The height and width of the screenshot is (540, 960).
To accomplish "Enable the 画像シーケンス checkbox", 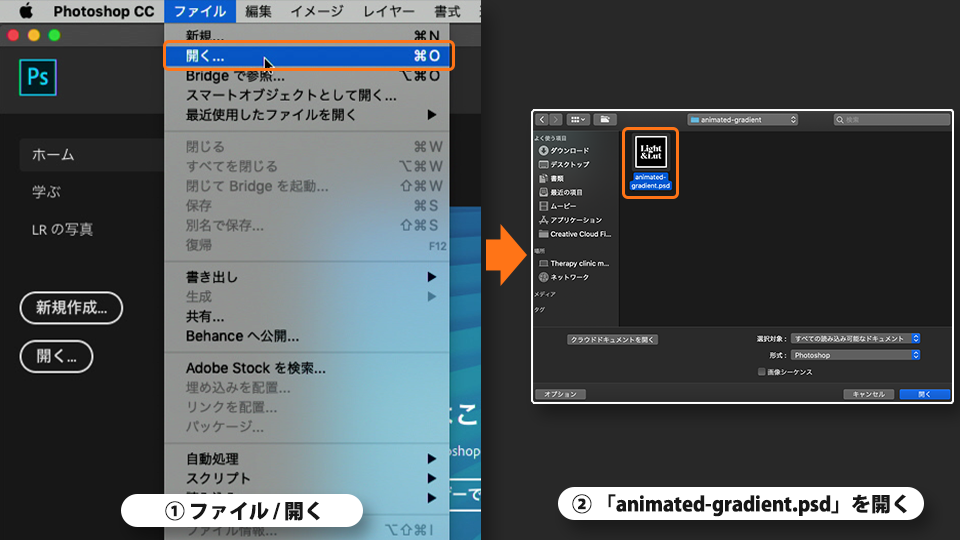I will (x=762, y=372).
